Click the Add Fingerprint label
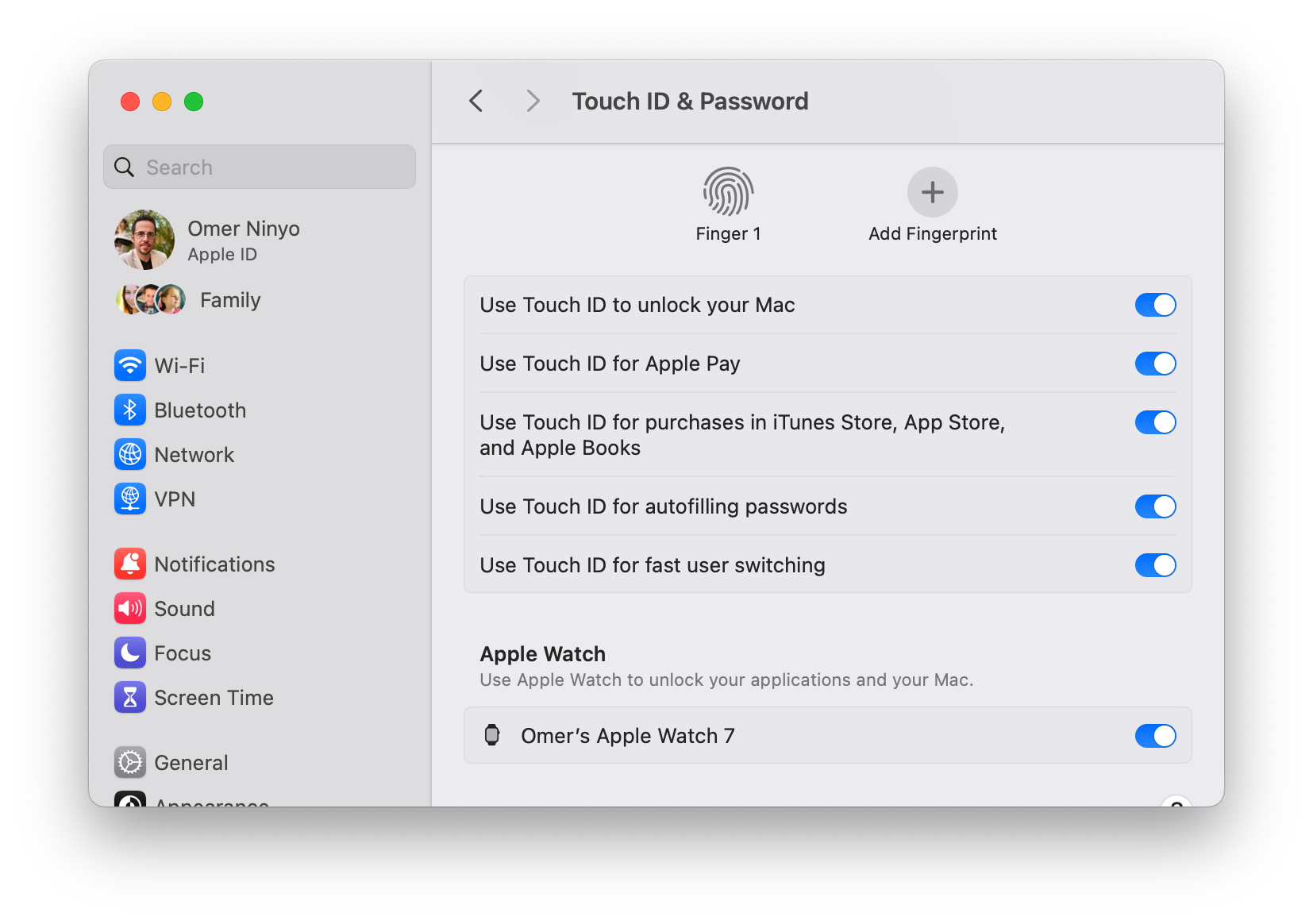1313x924 pixels. click(x=933, y=233)
